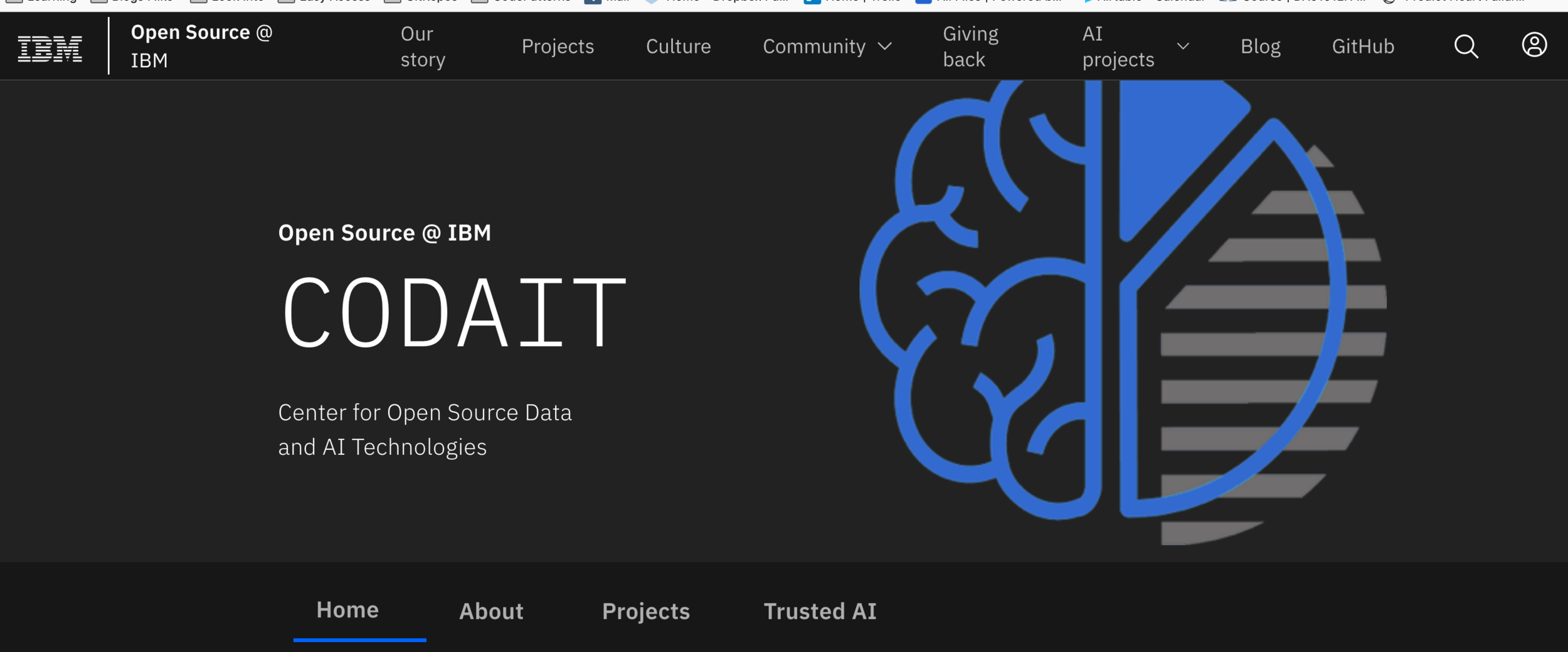Switch to the Projects tab below the banner
This screenshot has width=1568, height=652.
(646, 611)
